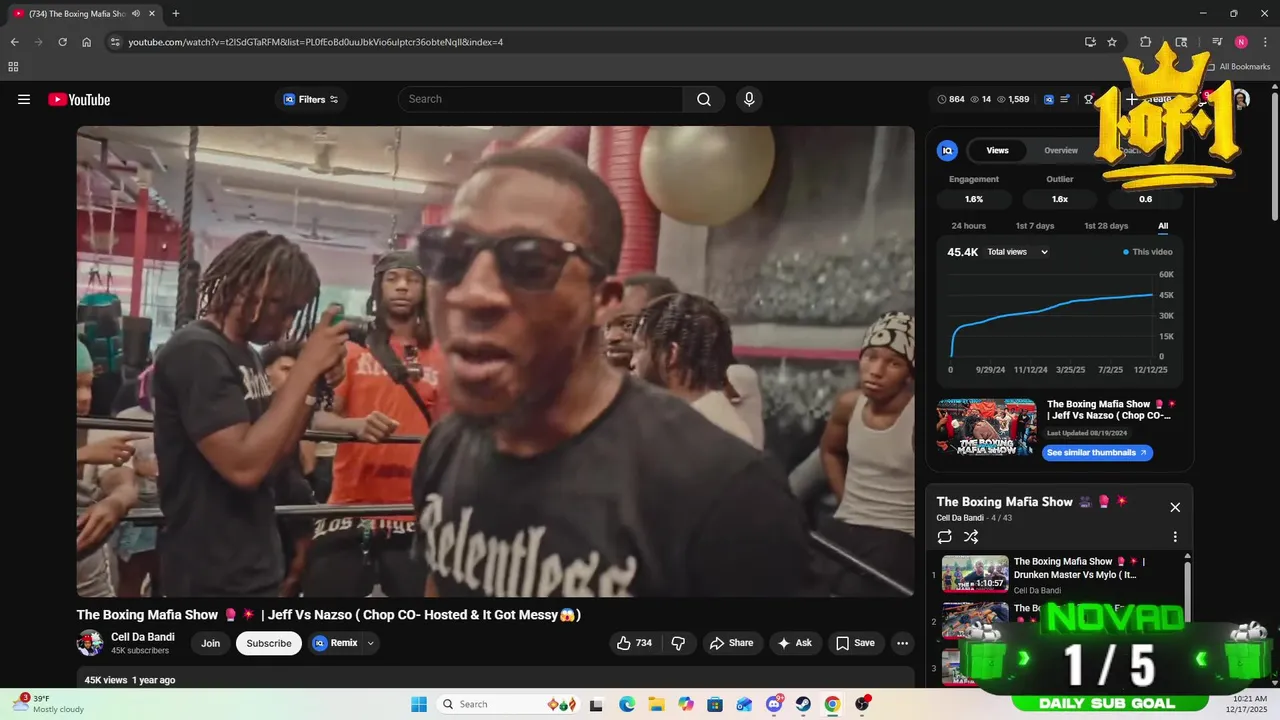Close the playlist panel
This screenshot has width=1280, height=720.
(1175, 507)
